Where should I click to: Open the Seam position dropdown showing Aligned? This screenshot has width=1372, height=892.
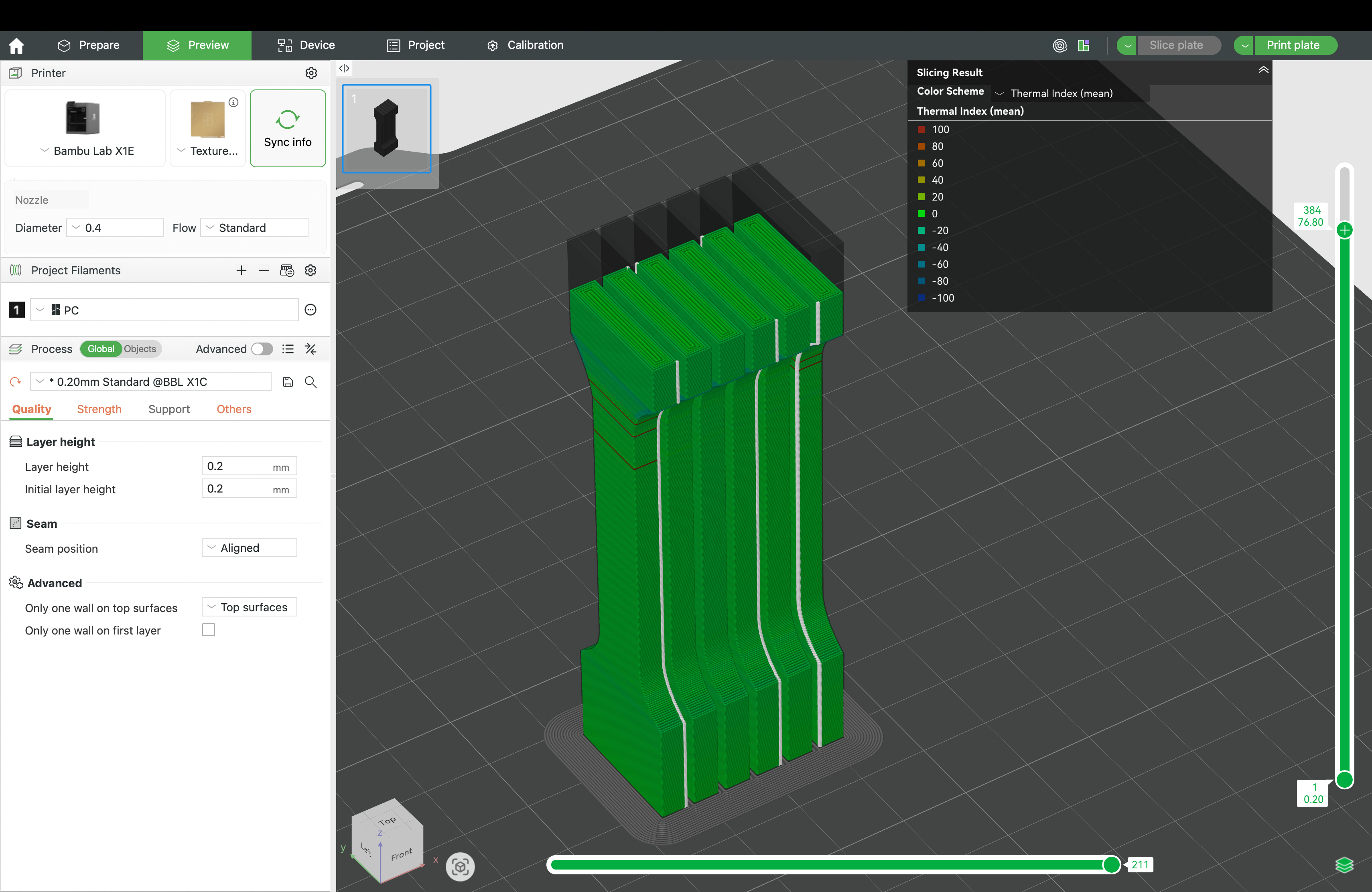[x=249, y=547]
